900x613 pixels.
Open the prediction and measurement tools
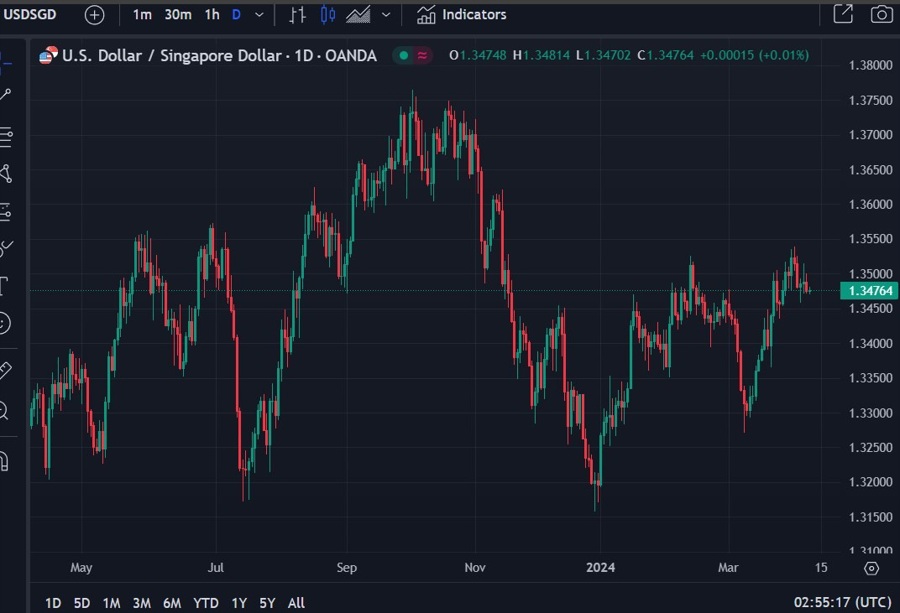(6, 212)
